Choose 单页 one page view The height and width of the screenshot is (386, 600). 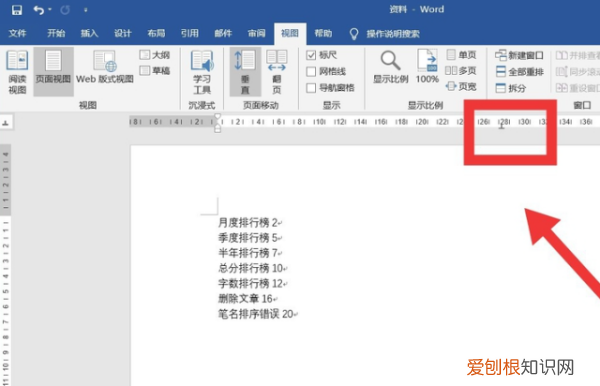point(461,55)
